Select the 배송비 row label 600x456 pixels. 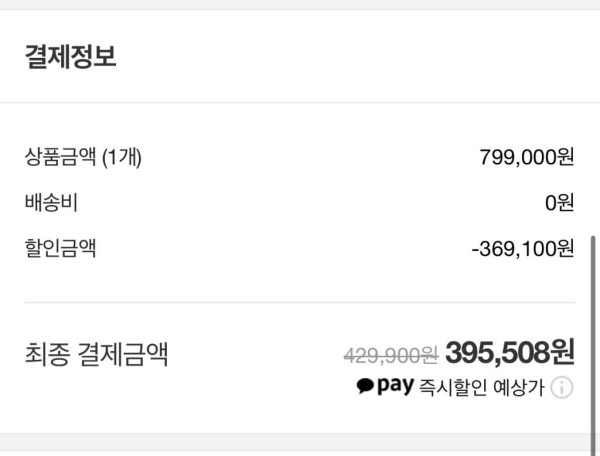[51, 202]
